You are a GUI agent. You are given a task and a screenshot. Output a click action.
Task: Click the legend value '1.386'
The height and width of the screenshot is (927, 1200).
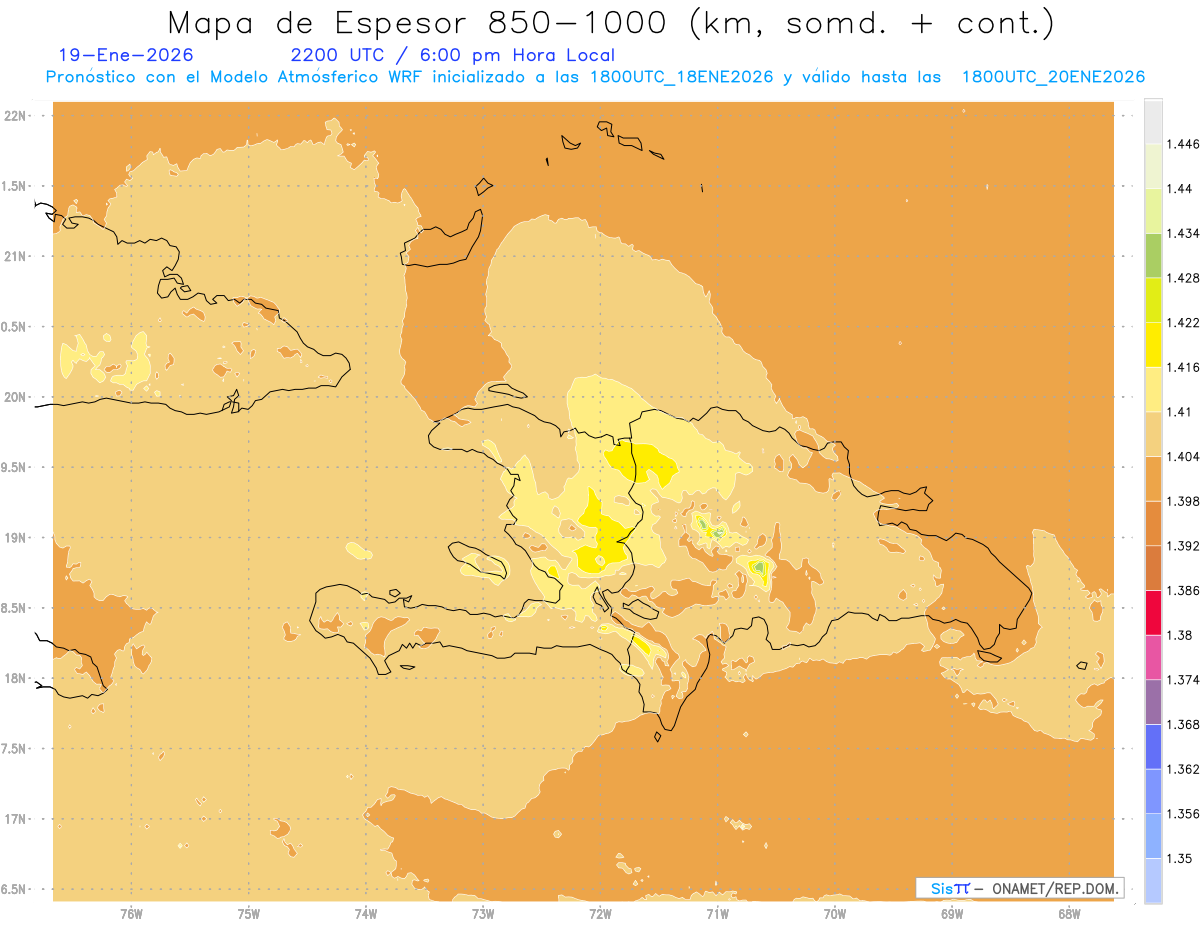[1183, 591]
